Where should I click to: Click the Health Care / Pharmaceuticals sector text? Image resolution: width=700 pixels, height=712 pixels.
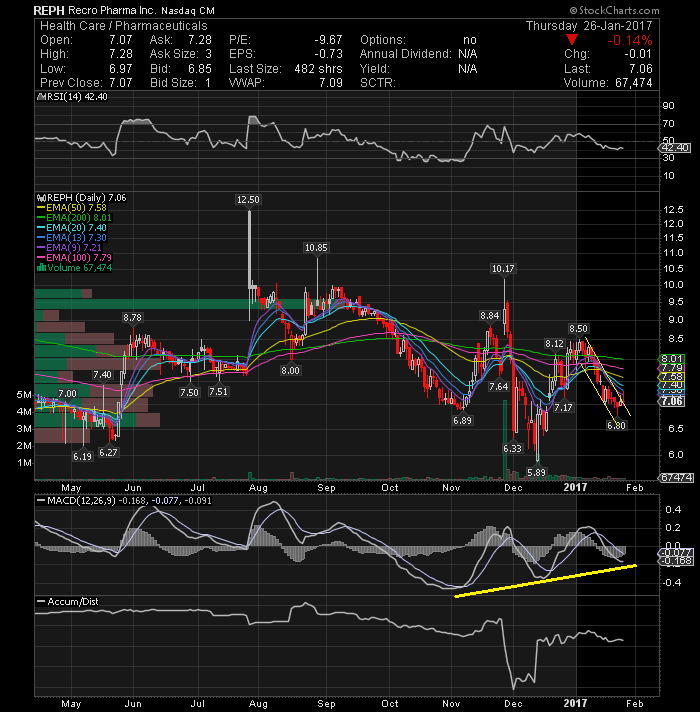coord(123,26)
